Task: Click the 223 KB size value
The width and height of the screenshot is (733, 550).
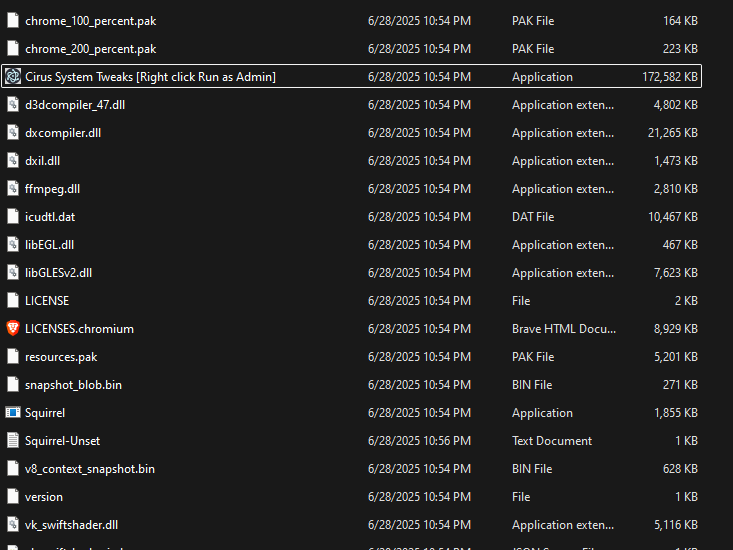Action: click(680, 49)
